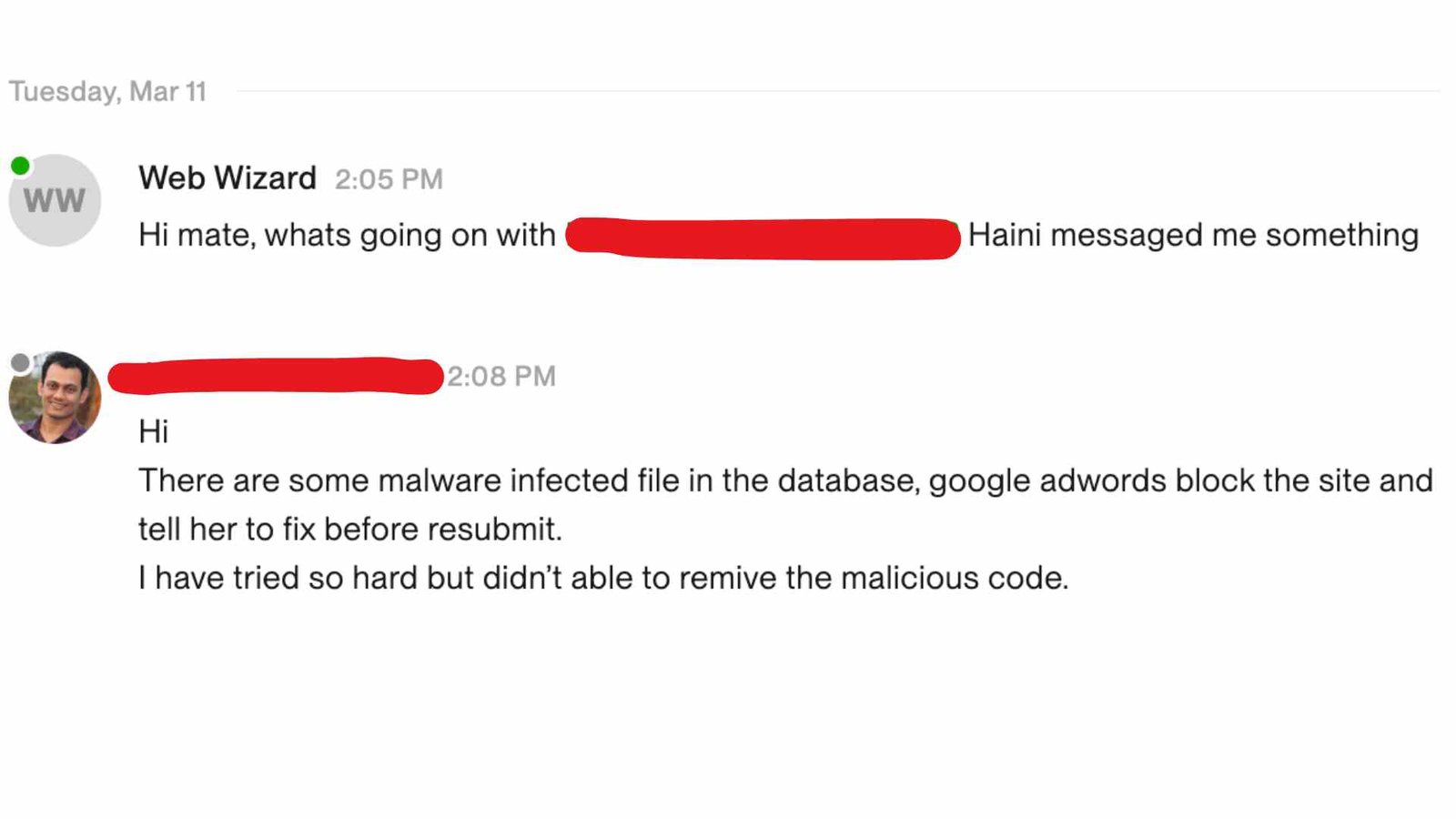Click the 2:08 PM timestamp
The image size is (1456, 819).
501,376
